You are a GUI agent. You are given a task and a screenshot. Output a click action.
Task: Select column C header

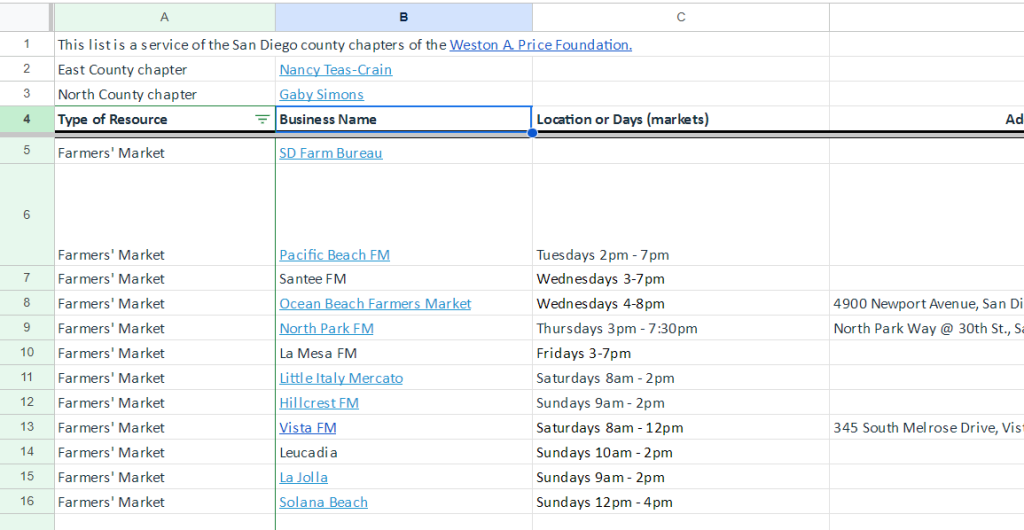[x=680, y=17]
